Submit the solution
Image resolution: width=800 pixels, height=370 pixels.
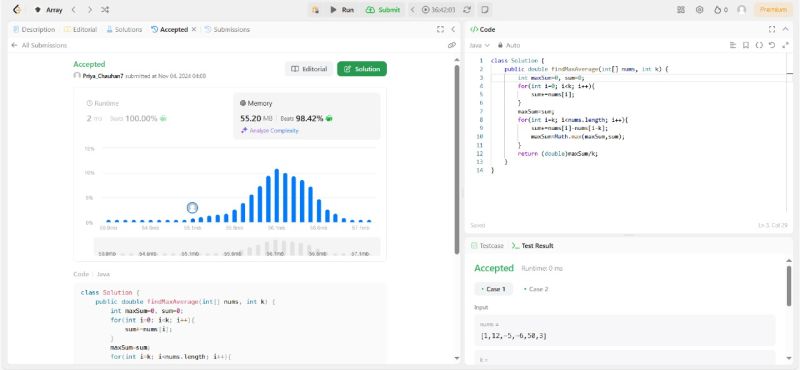pos(383,10)
